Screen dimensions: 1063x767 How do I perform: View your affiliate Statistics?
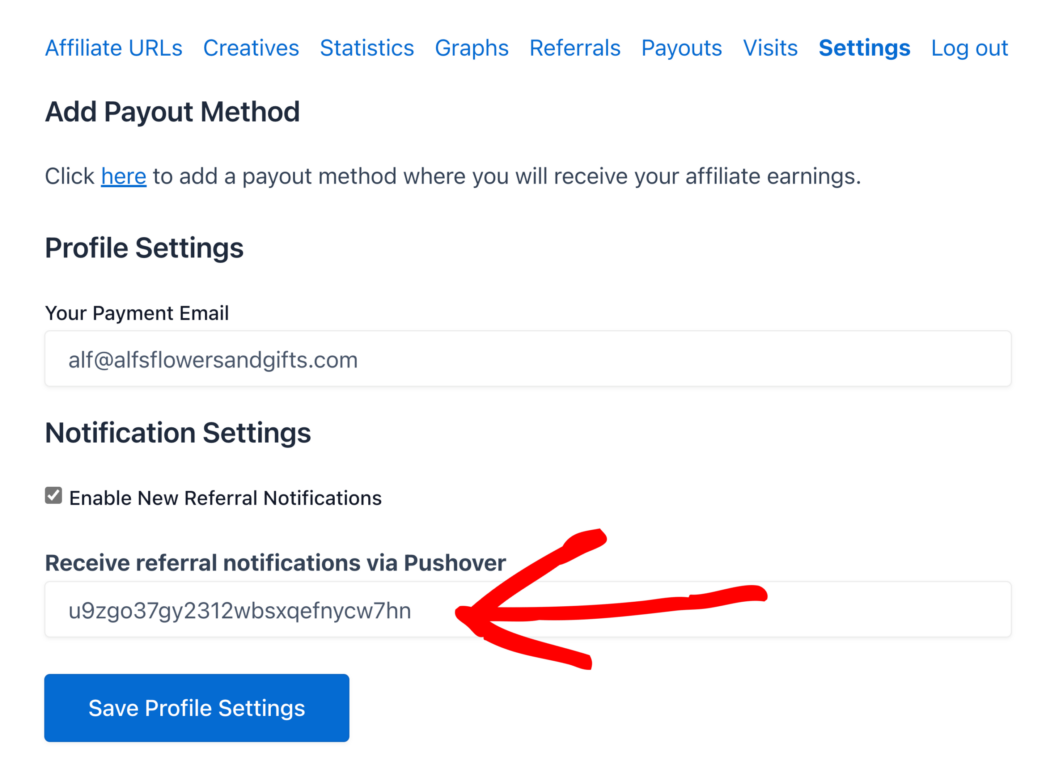(367, 47)
